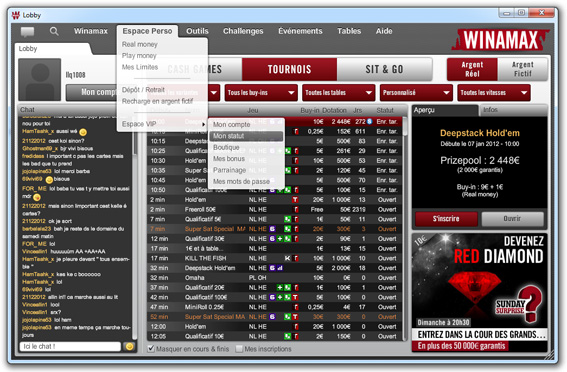Open the Tous les buy-ins dropdown
The width and height of the screenshot is (567, 372).
point(261,93)
